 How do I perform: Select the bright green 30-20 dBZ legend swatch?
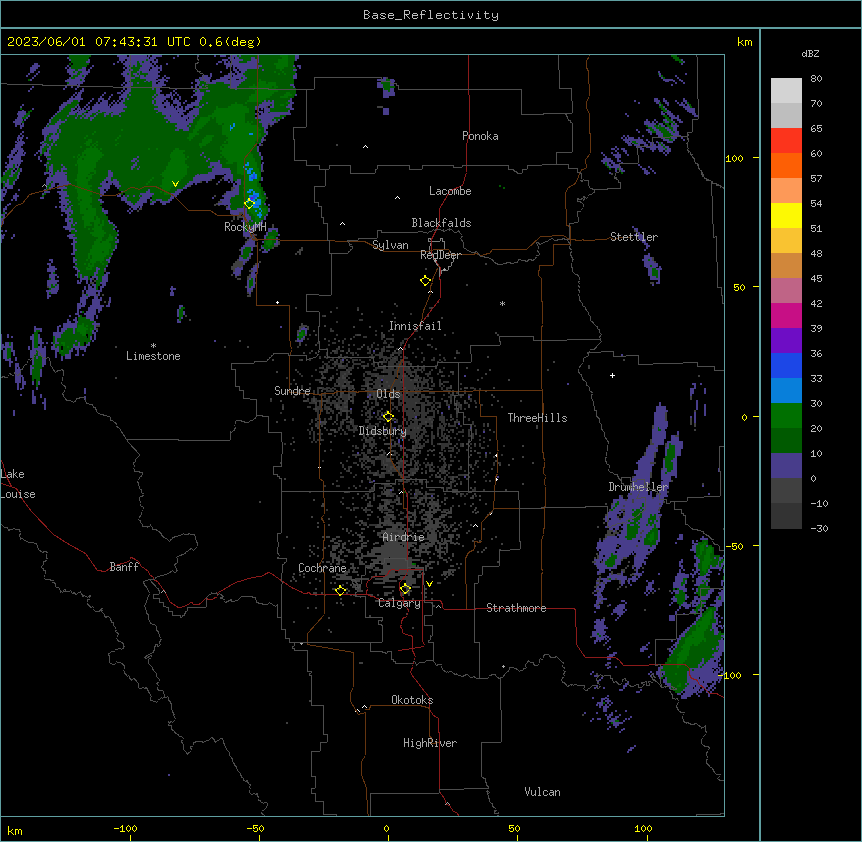point(786,416)
